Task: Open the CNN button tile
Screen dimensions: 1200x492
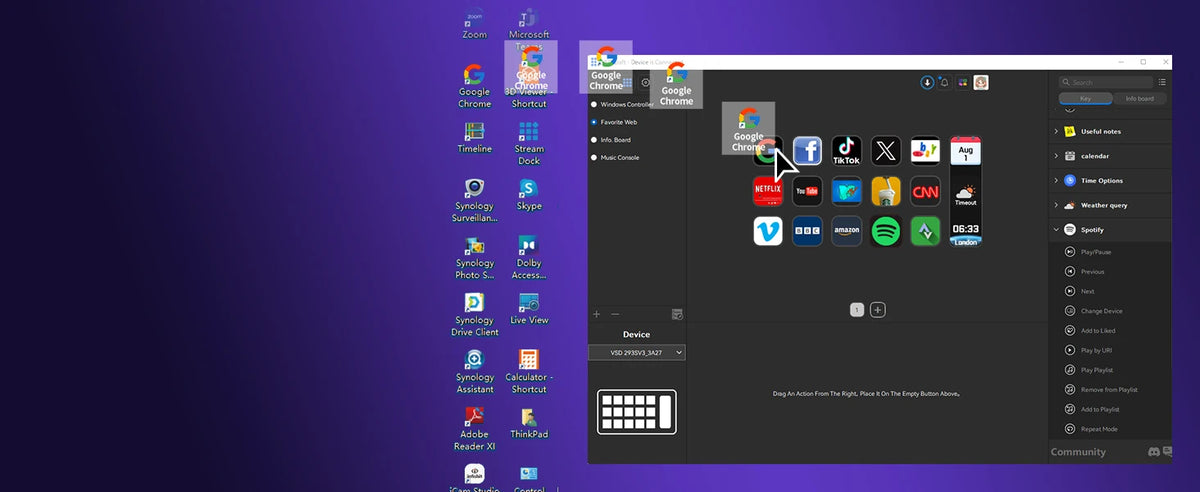Action: [x=925, y=191]
